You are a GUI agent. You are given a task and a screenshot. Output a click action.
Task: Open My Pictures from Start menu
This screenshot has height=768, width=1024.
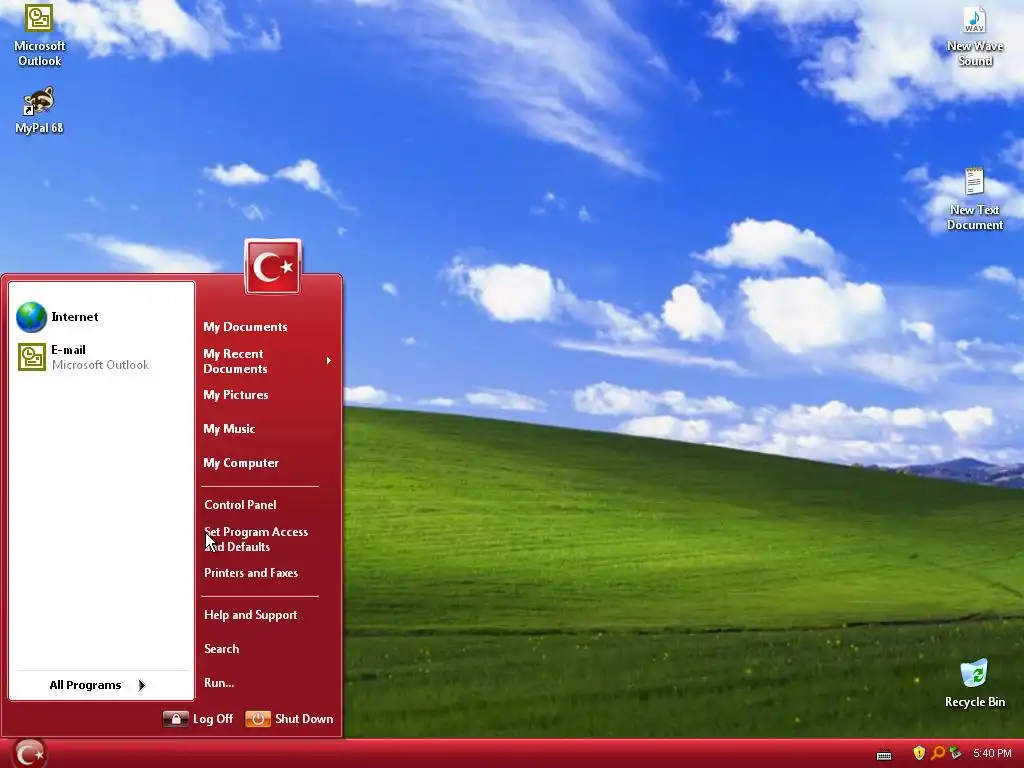(x=236, y=394)
